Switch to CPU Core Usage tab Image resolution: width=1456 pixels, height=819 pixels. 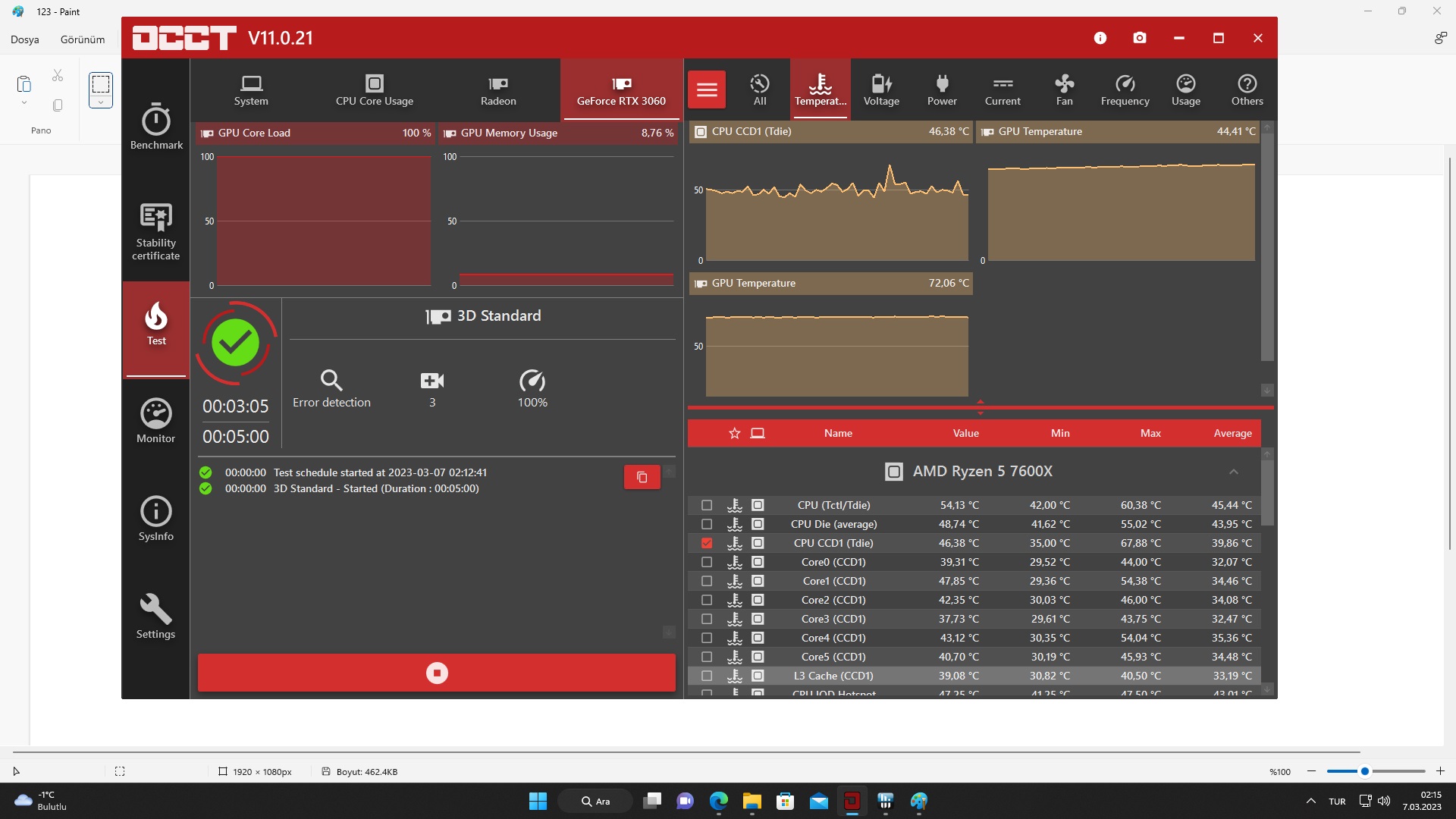(375, 89)
